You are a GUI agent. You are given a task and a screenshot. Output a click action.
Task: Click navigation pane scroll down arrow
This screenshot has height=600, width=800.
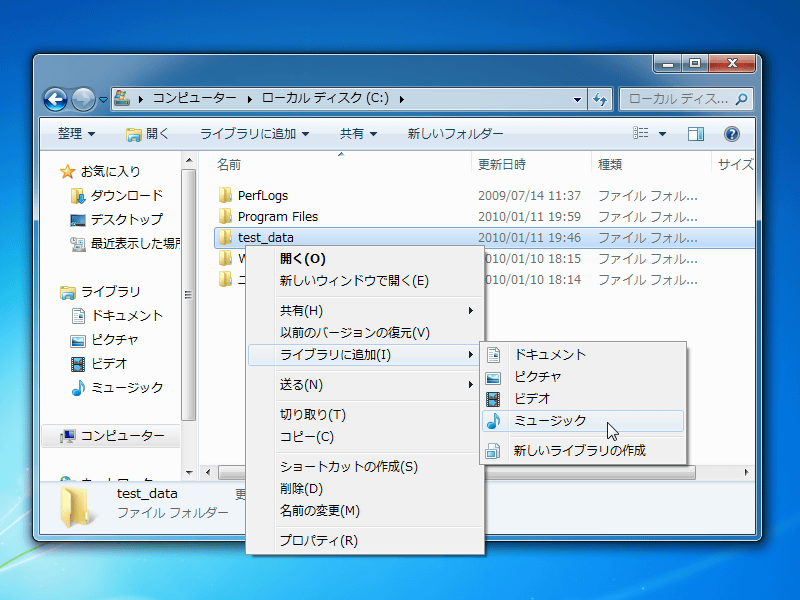coord(189,472)
